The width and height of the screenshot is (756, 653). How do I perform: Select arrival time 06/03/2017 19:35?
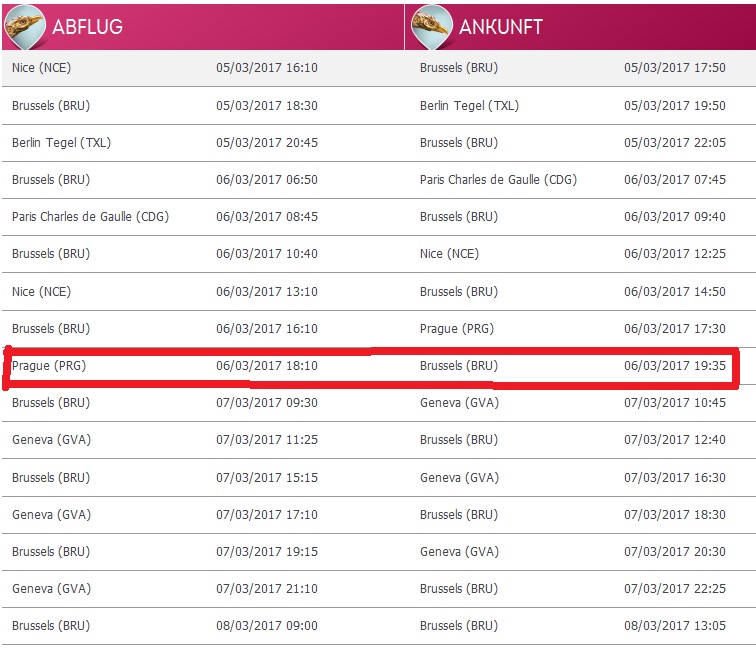point(675,366)
